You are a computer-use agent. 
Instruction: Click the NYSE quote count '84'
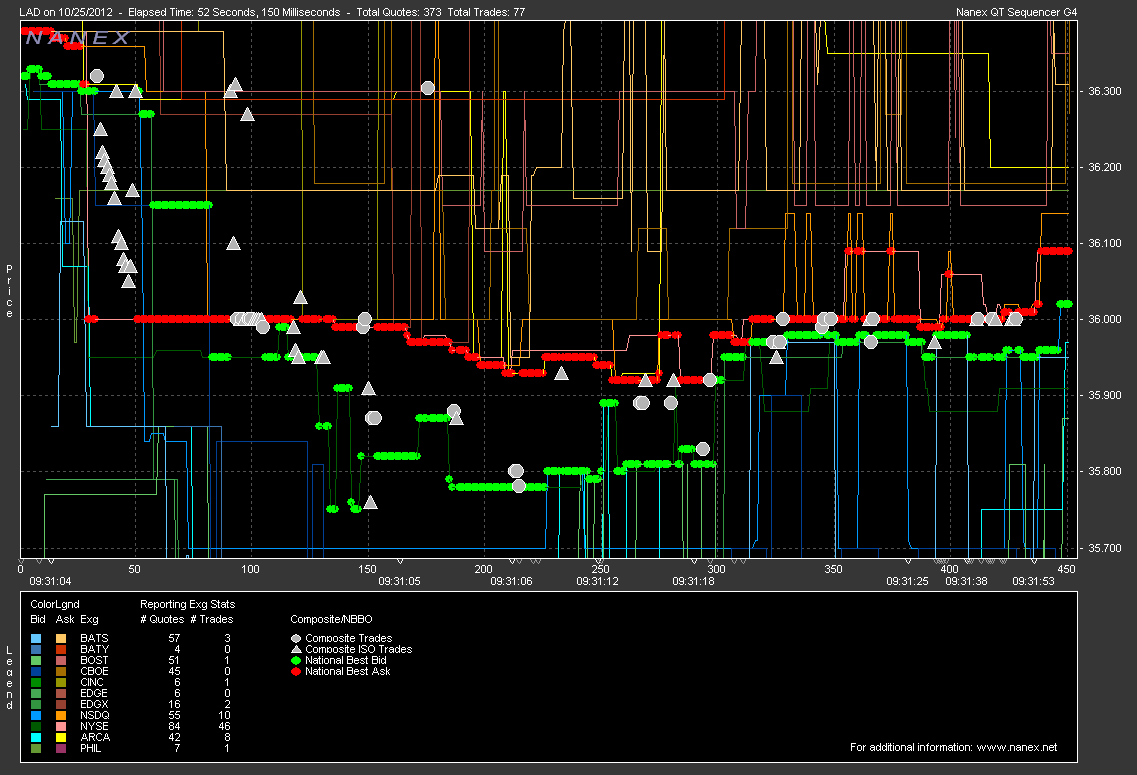(174, 726)
